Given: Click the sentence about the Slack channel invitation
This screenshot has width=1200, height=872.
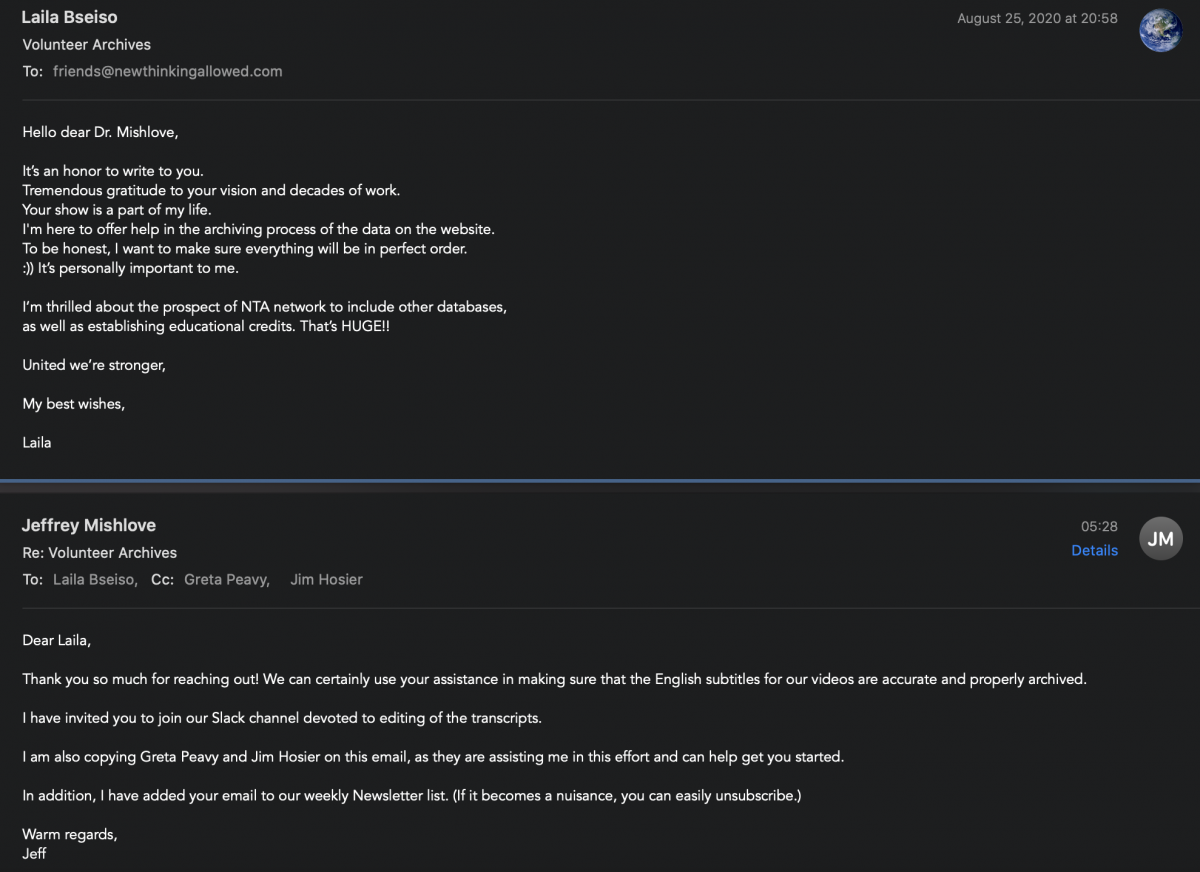Looking at the screenshot, I should (282, 718).
